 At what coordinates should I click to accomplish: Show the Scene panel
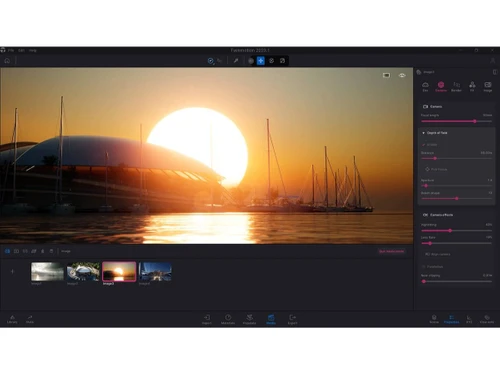coord(434,319)
